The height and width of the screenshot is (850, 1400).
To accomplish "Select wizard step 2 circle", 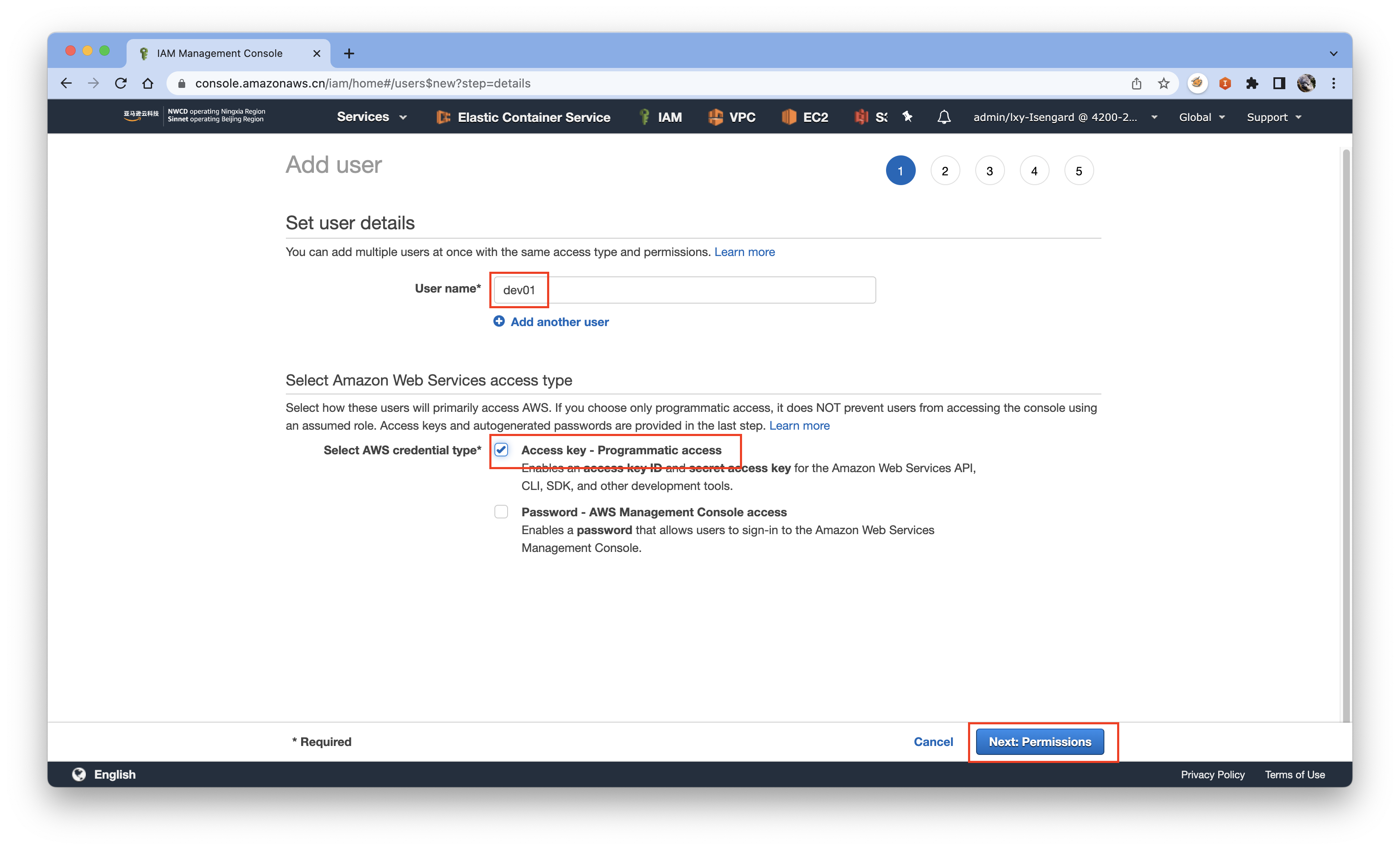I will coord(945,170).
